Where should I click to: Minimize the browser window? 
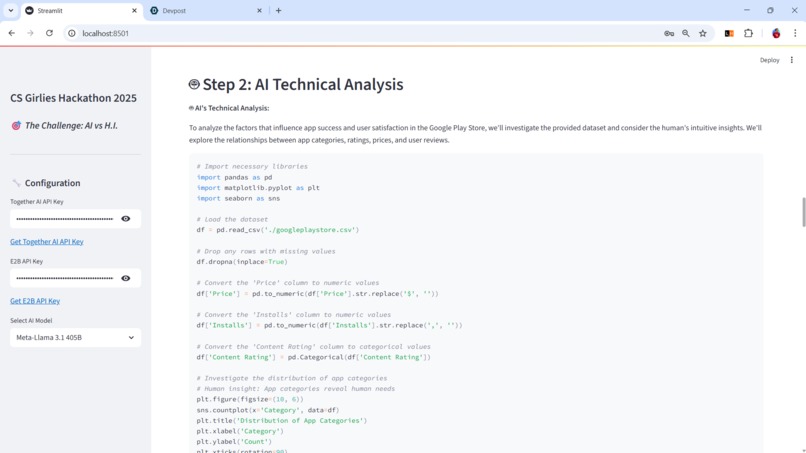(747, 10)
